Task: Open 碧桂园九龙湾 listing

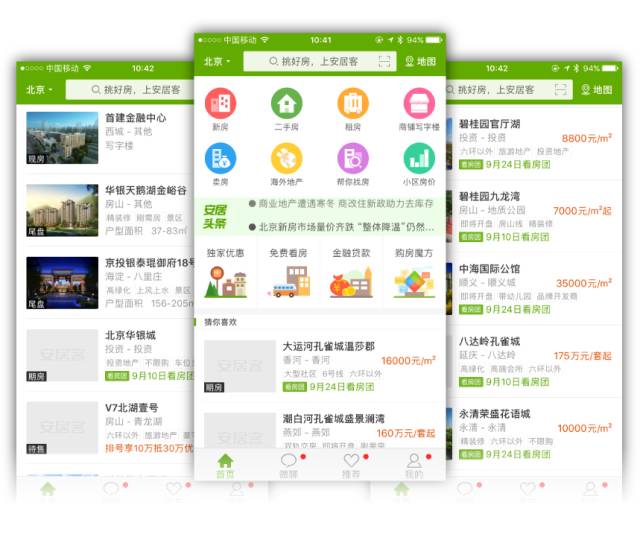Action: (x=534, y=216)
